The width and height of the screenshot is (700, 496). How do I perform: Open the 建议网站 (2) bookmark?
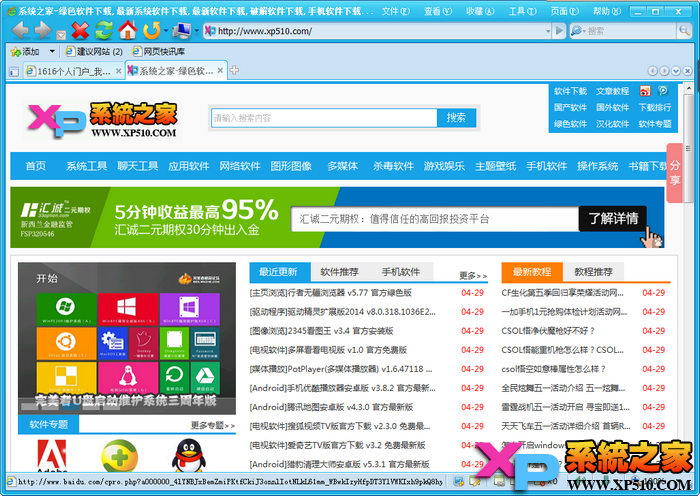[x=94, y=52]
